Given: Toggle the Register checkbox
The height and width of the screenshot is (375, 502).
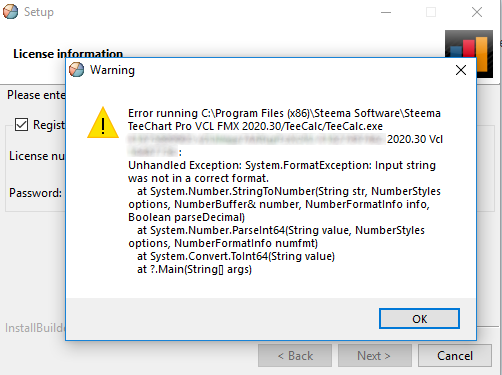Looking at the screenshot, I should click(x=21, y=125).
